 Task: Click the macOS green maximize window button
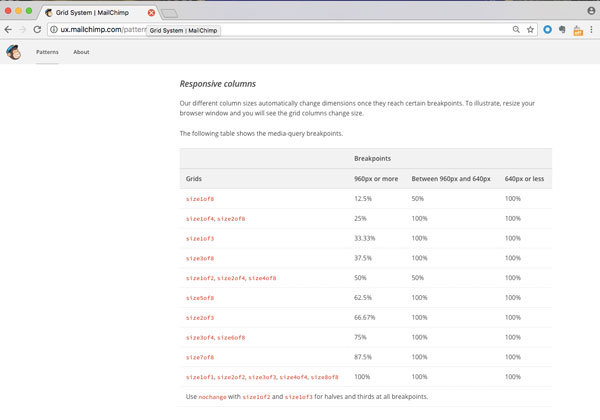pyautogui.click(x=29, y=11)
